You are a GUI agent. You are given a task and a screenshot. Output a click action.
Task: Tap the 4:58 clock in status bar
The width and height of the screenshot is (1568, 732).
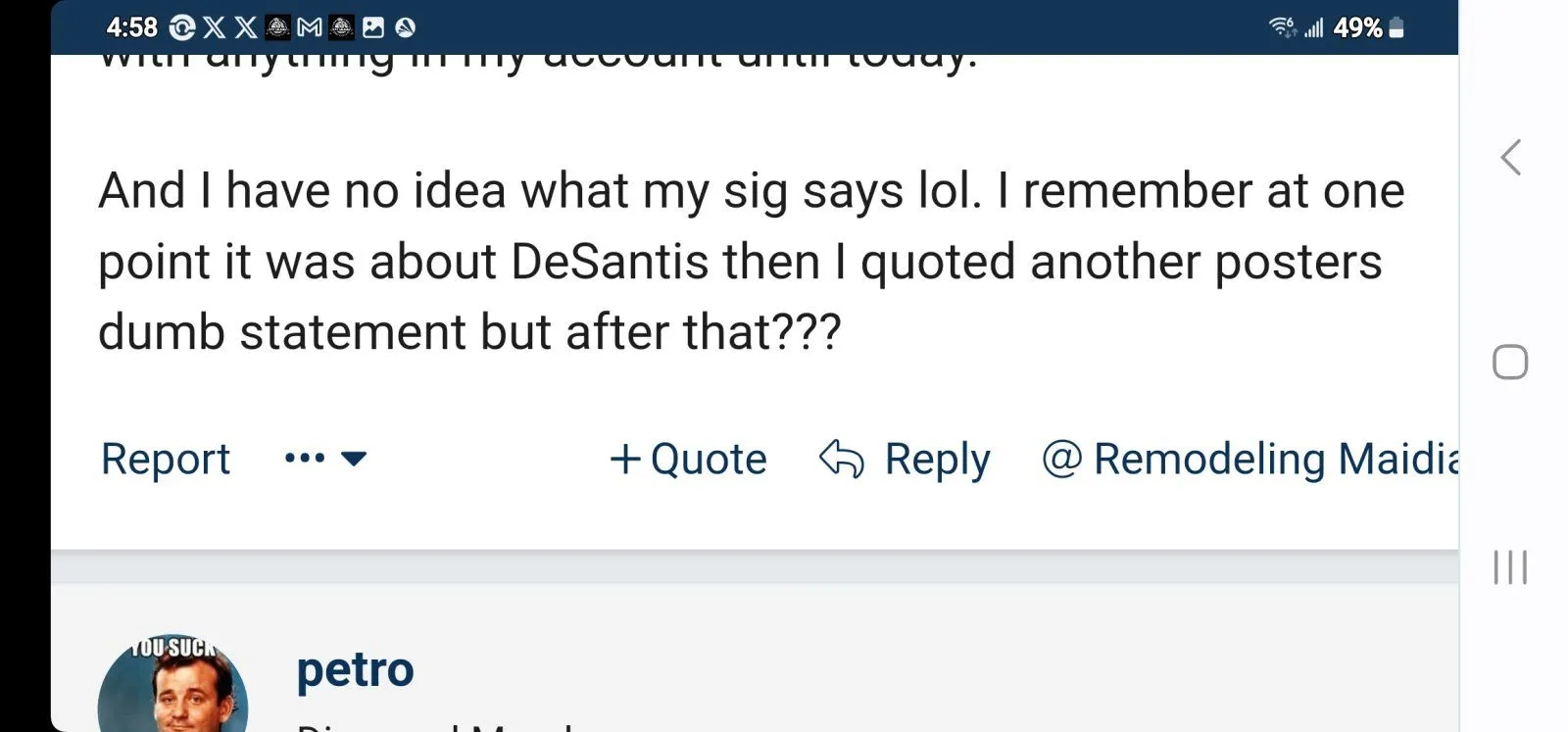131,27
